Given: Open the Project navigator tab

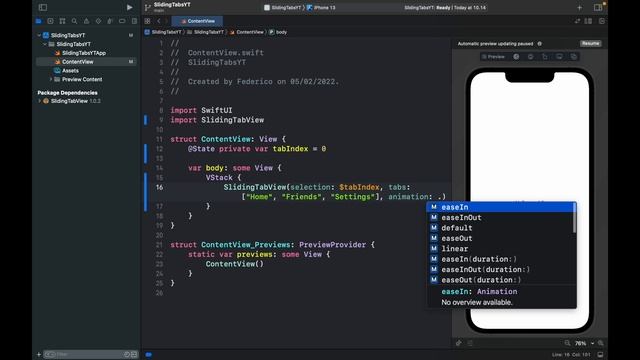Looking at the screenshot, I should point(38,21).
